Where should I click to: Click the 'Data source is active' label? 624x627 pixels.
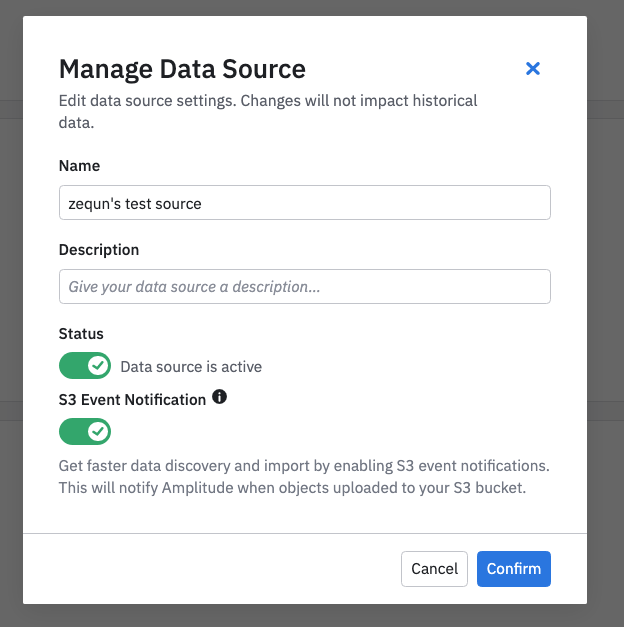point(191,367)
